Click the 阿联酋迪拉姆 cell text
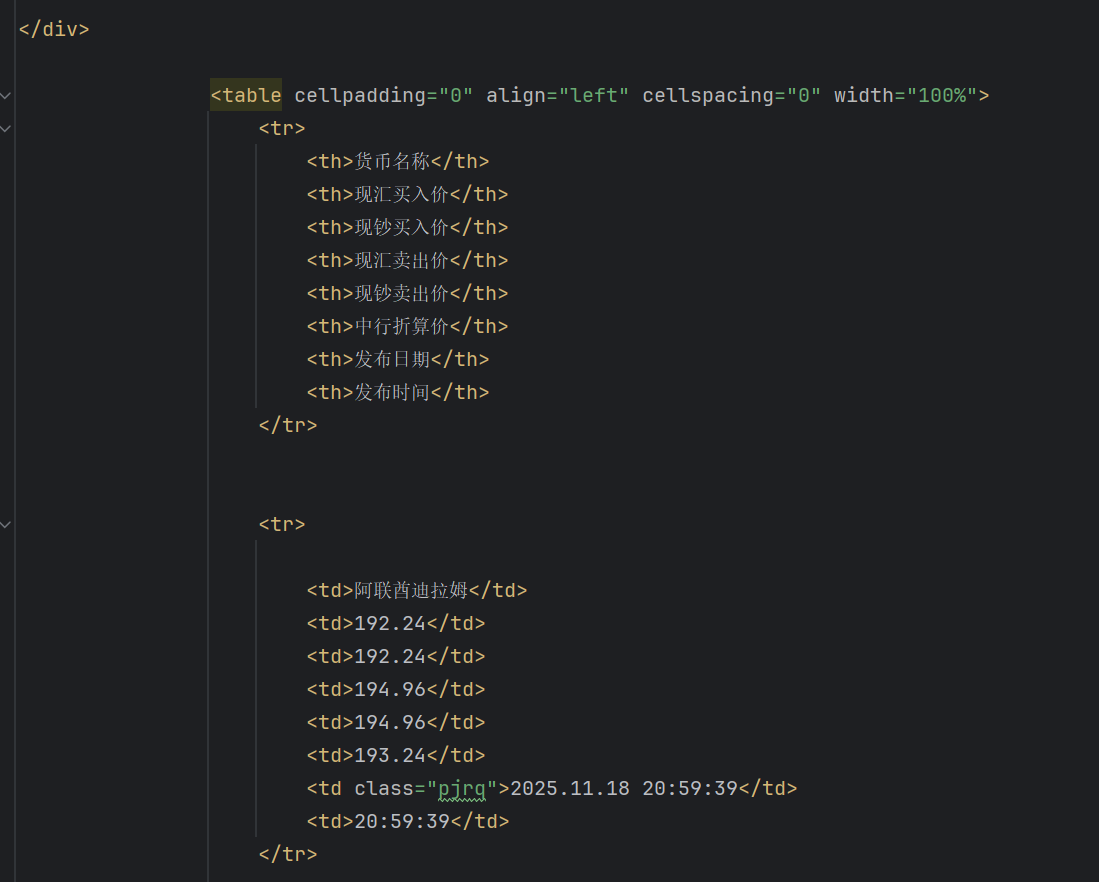Viewport: 1099px width, 882px height. click(411, 591)
